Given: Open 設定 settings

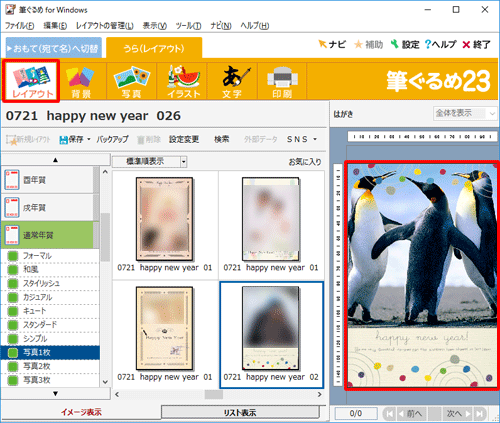Looking at the screenshot, I should point(405,44).
